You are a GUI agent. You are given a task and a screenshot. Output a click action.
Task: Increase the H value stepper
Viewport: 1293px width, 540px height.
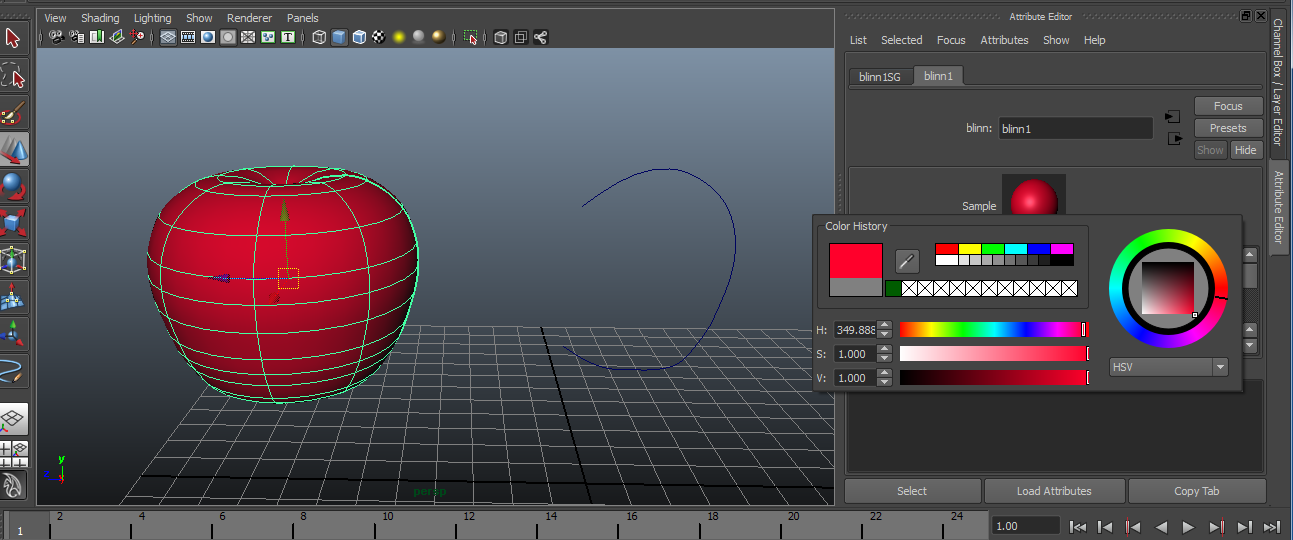884,325
